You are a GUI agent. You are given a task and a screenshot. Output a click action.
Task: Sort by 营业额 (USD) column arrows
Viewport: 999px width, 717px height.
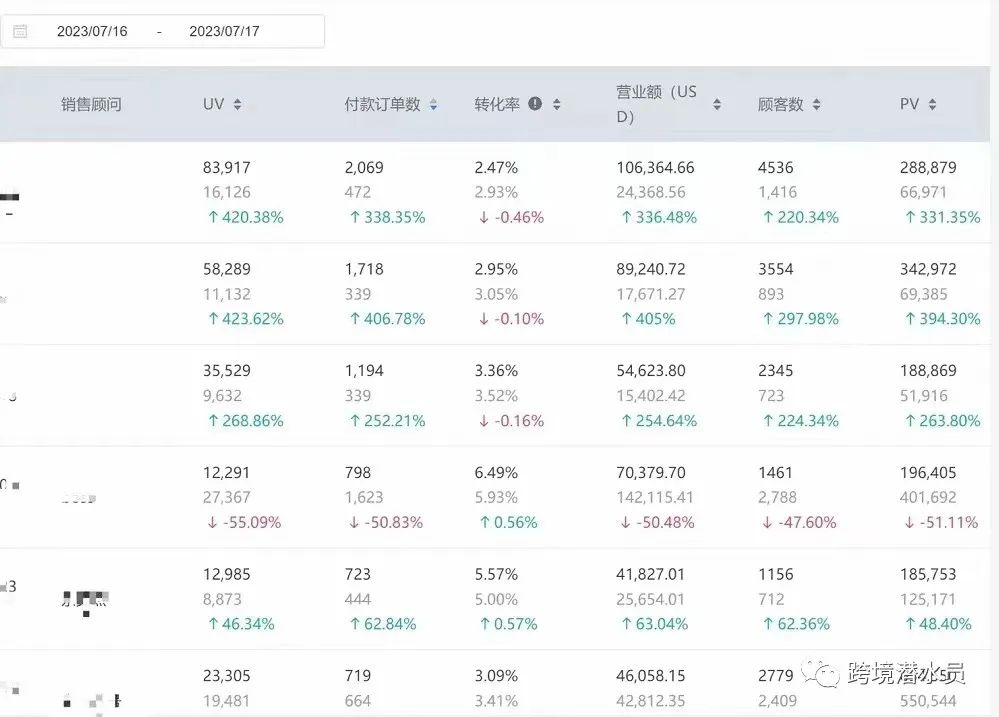click(717, 105)
